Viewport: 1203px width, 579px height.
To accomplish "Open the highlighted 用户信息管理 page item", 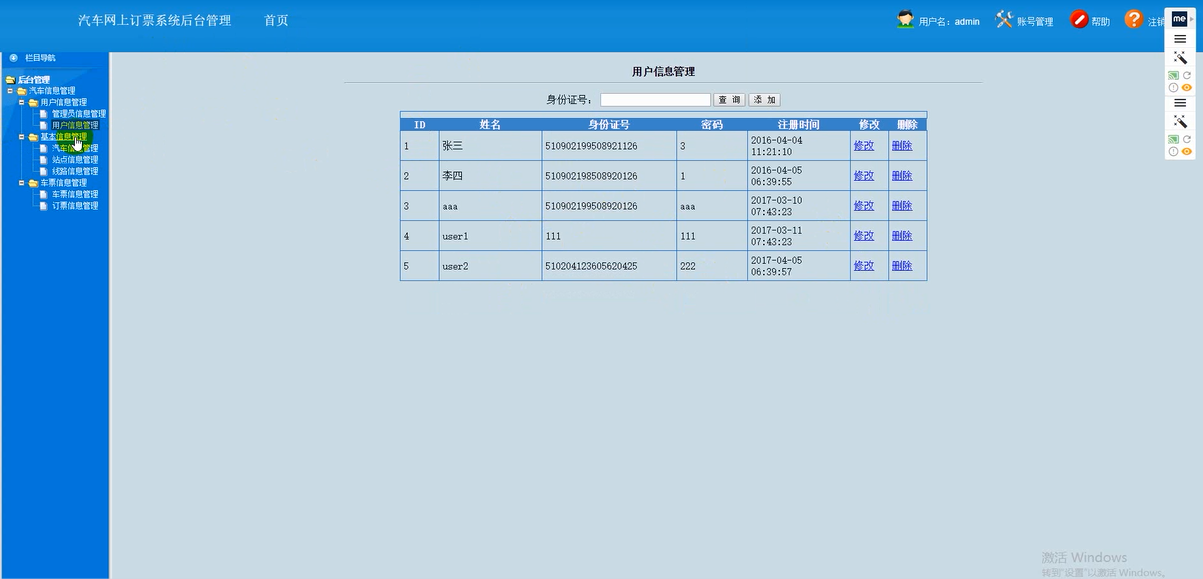I will [x=75, y=126].
